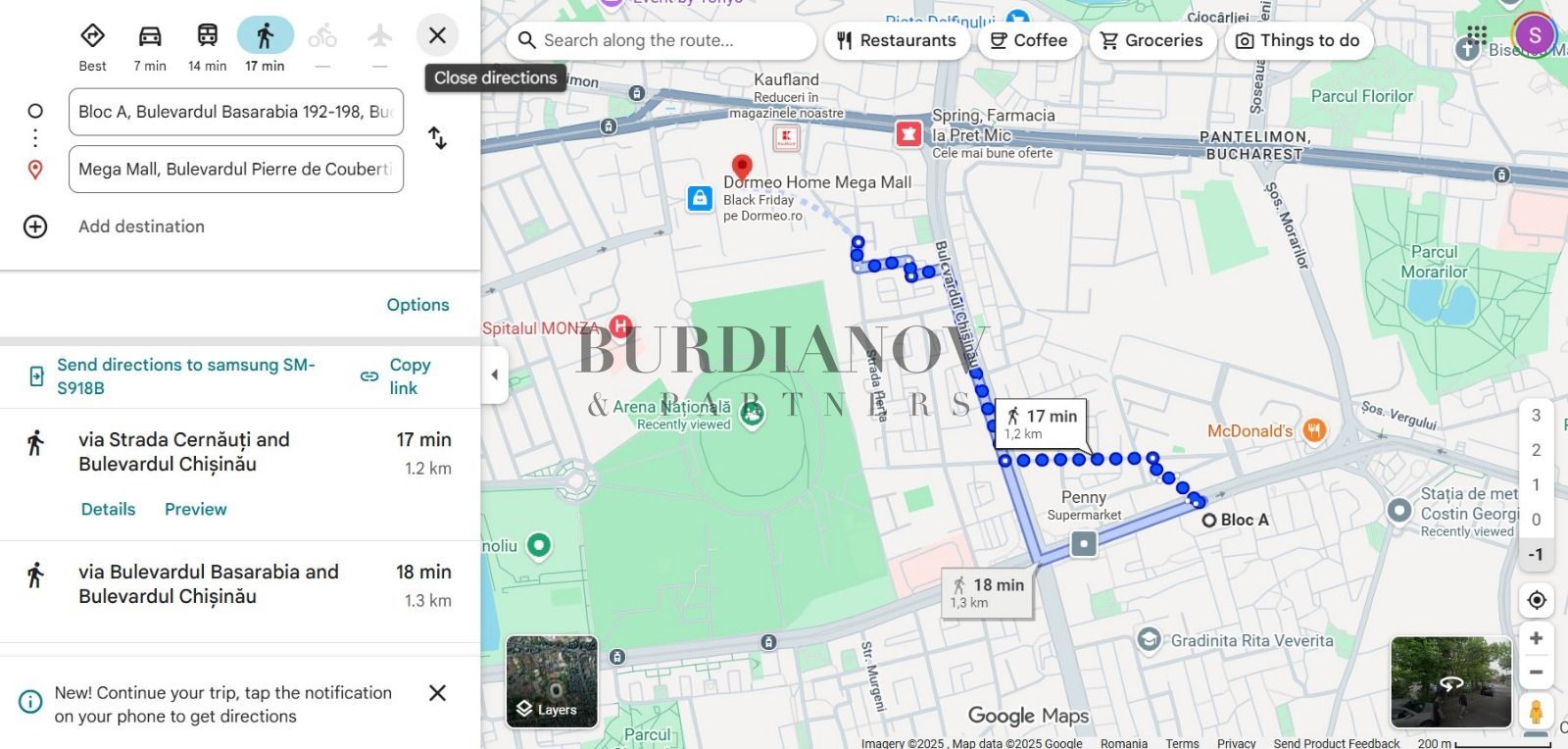Image resolution: width=1568 pixels, height=749 pixels.
Task: Select indoor floor level 3
Action: point(1537,416)
